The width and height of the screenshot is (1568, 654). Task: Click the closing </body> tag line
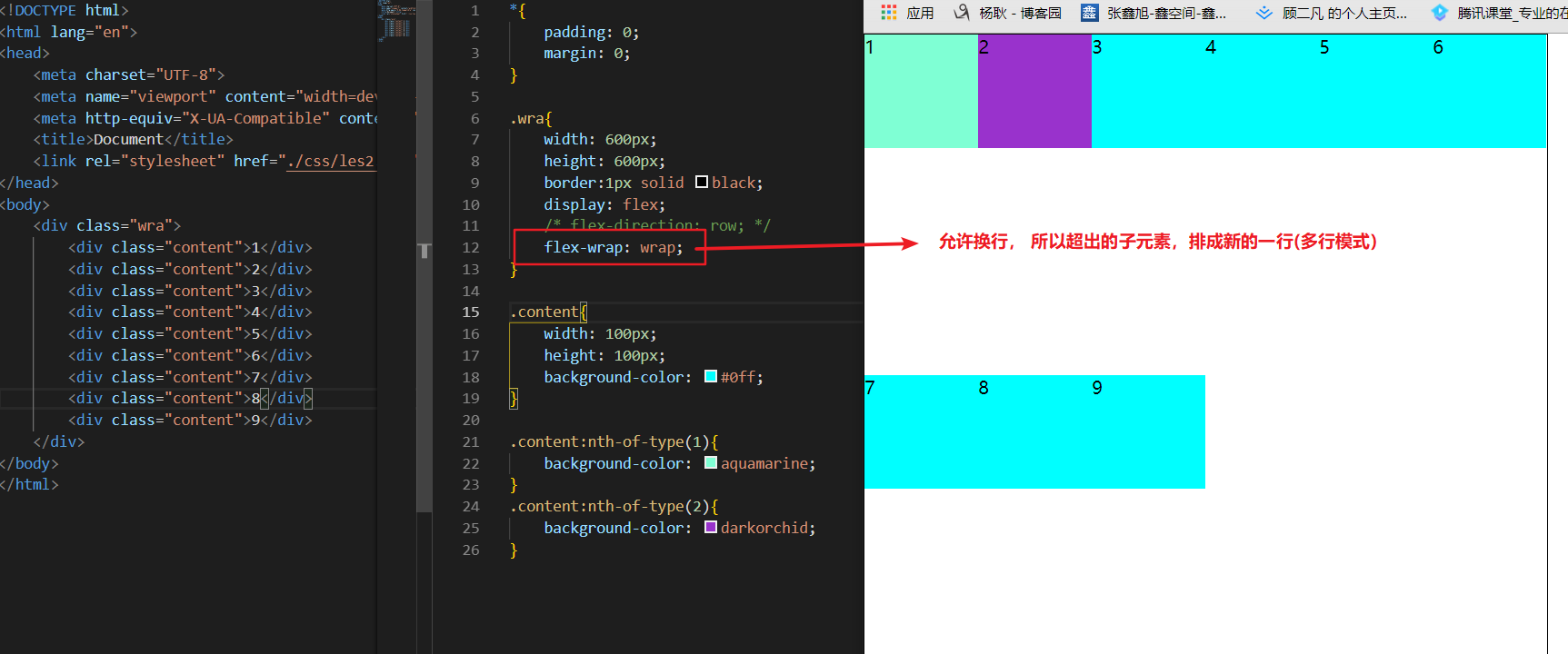point(30,463)
